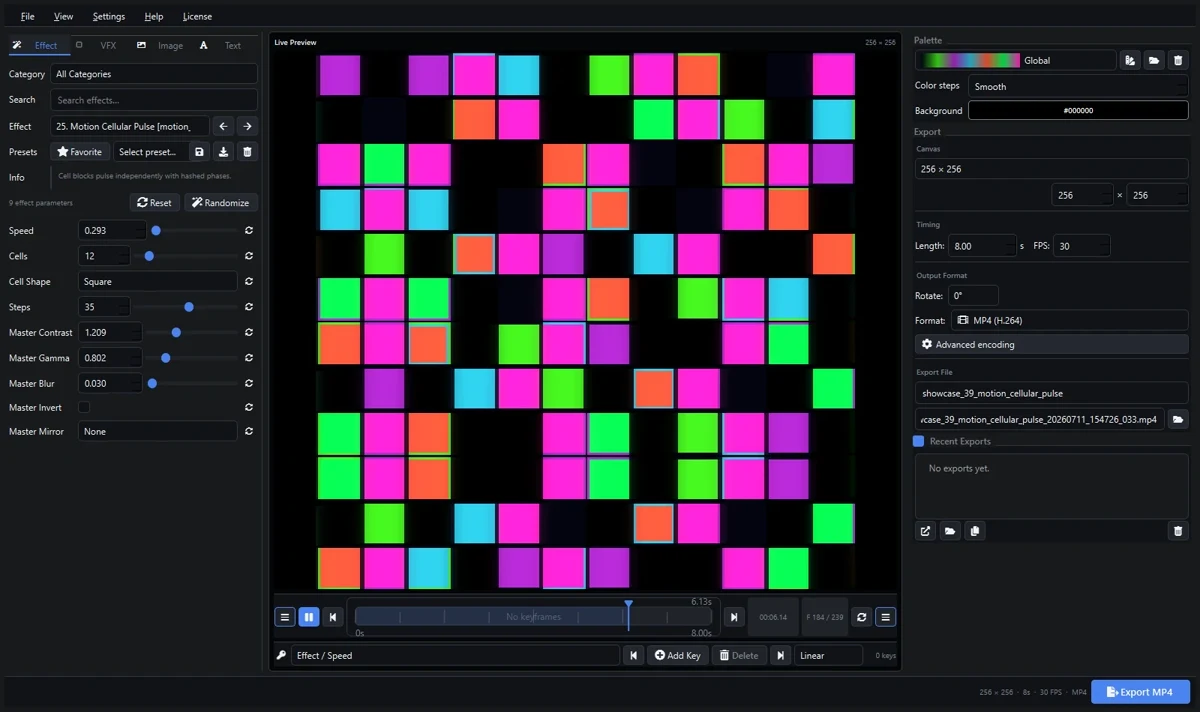The height and width of the screenshot is (712, 1200).
Task: Click the Speed slider handle
Action: 156,231
